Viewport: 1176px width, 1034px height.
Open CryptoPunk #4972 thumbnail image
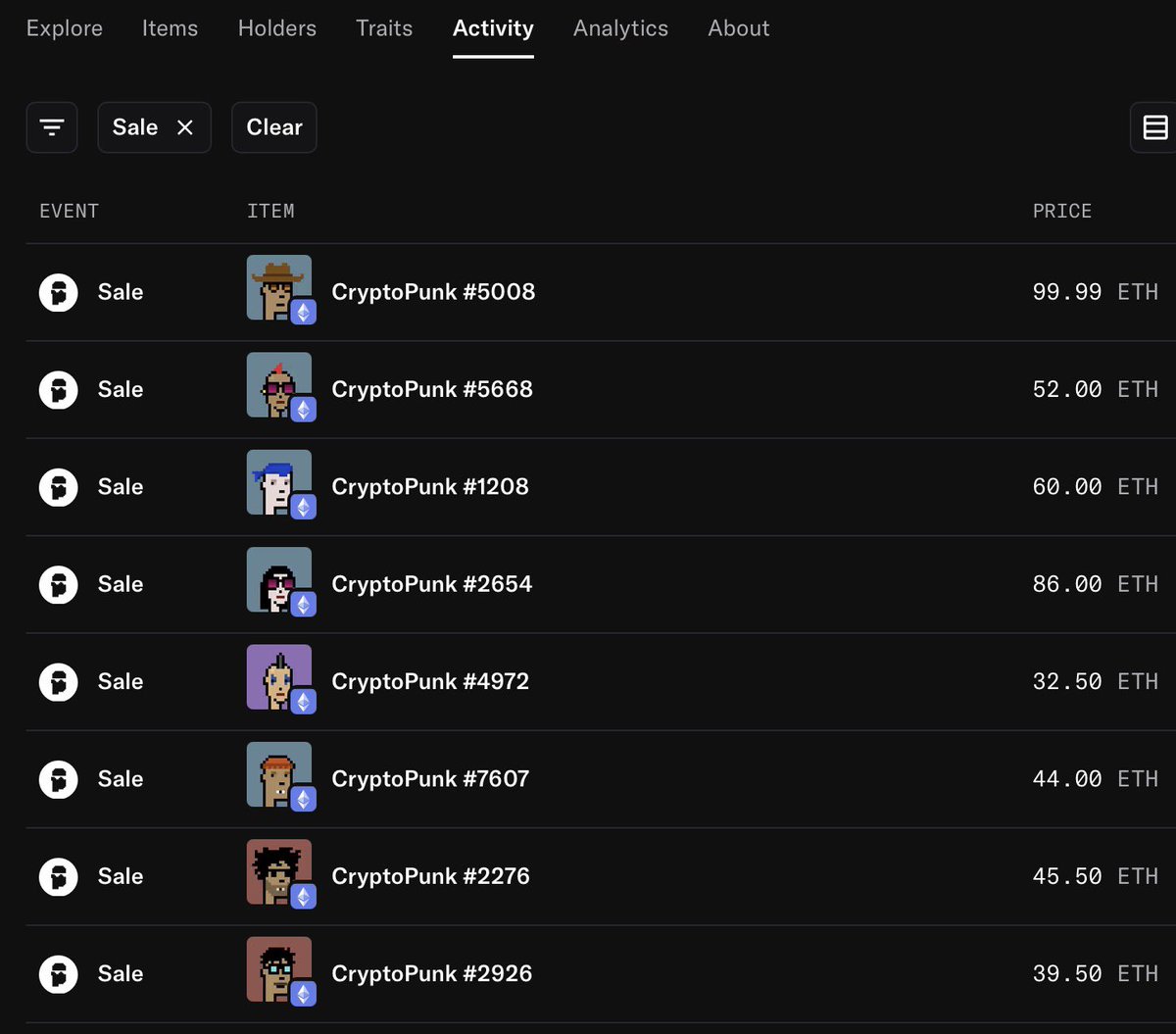pyautogui.click(x=279, y=677)
